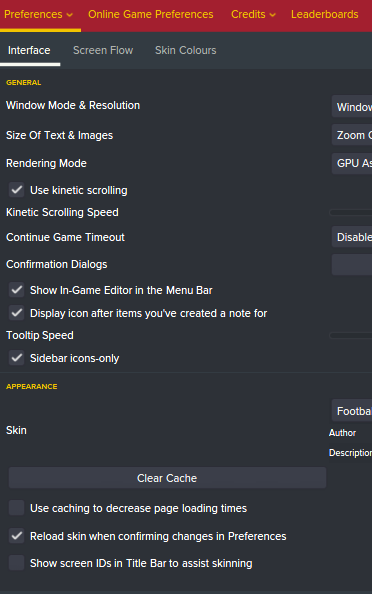This screenshot has width=372, height=594.
Task: Open the Continue Game Timeout dropdown
Action: coord(352,237)
